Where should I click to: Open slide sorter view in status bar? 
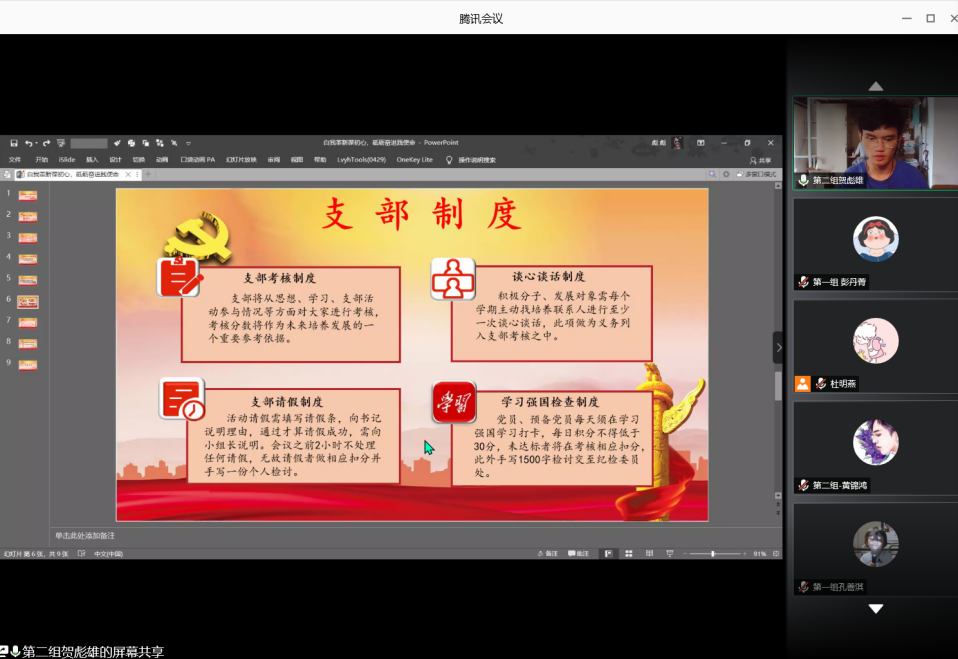pyautogui.click(x=628, y=553)
